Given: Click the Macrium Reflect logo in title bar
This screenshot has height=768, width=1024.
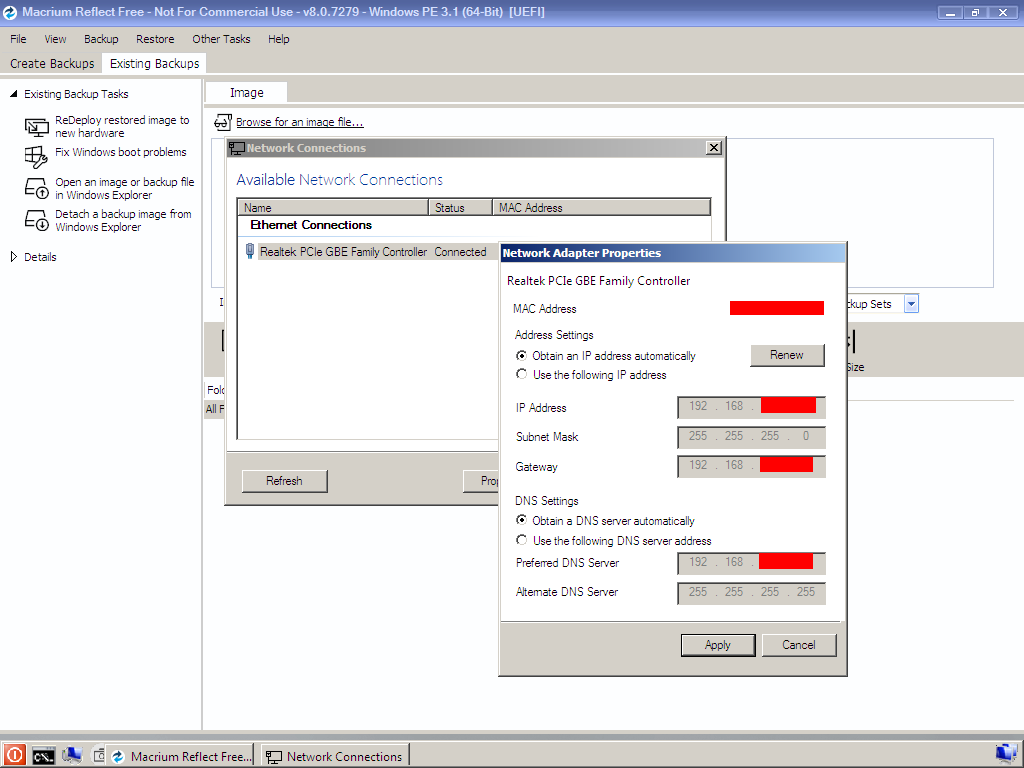Looking at the screenshot, I should [10, 12].
